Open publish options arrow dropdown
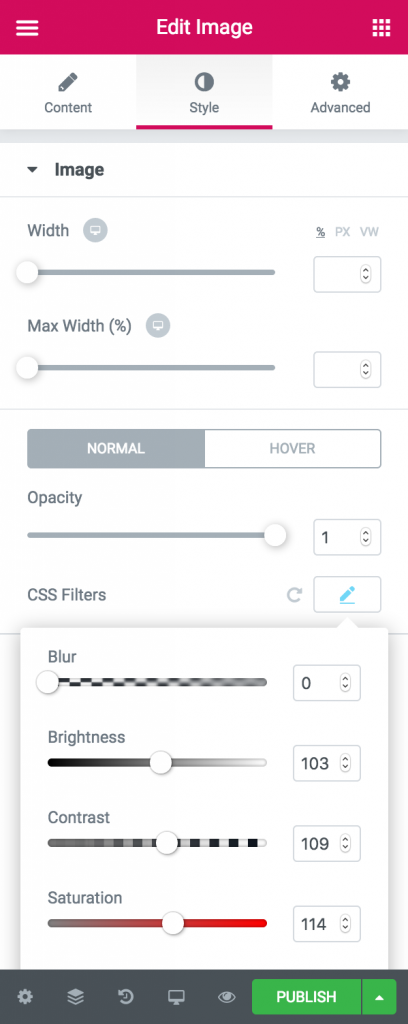Viewport: 408px width, 1024px height. pos(379,997)
